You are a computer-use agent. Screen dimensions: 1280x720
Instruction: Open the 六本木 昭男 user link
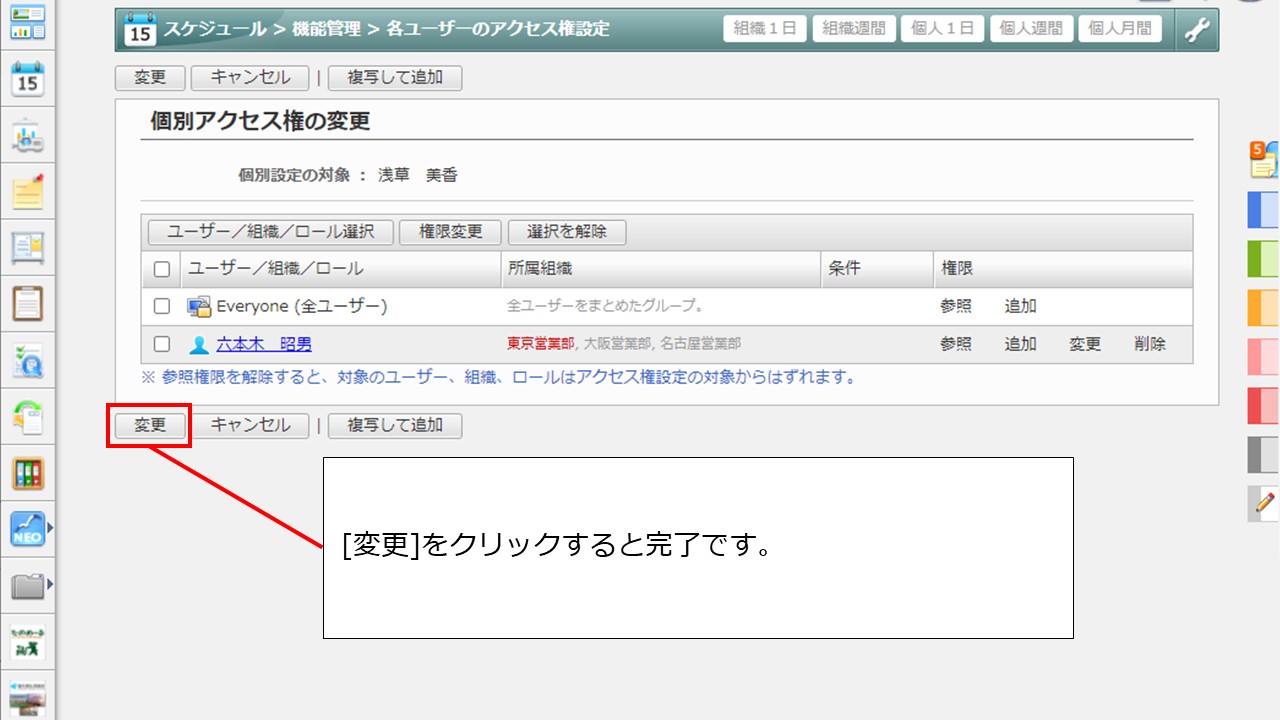[x=263, y=344]
